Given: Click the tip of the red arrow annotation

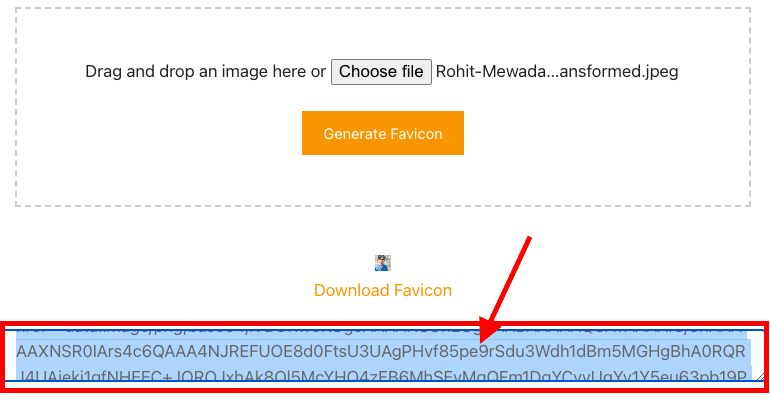Looking at the screenshot, I should 483,341.
